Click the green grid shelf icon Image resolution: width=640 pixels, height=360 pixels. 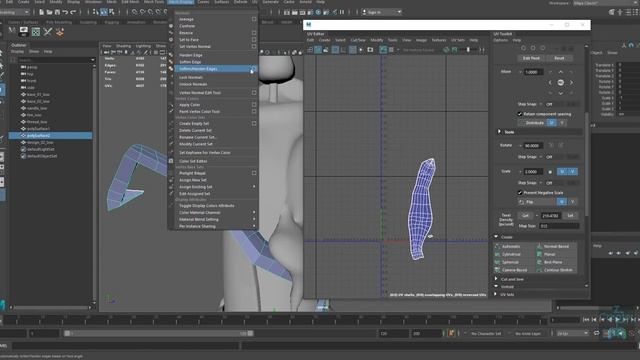click(36, 31)
